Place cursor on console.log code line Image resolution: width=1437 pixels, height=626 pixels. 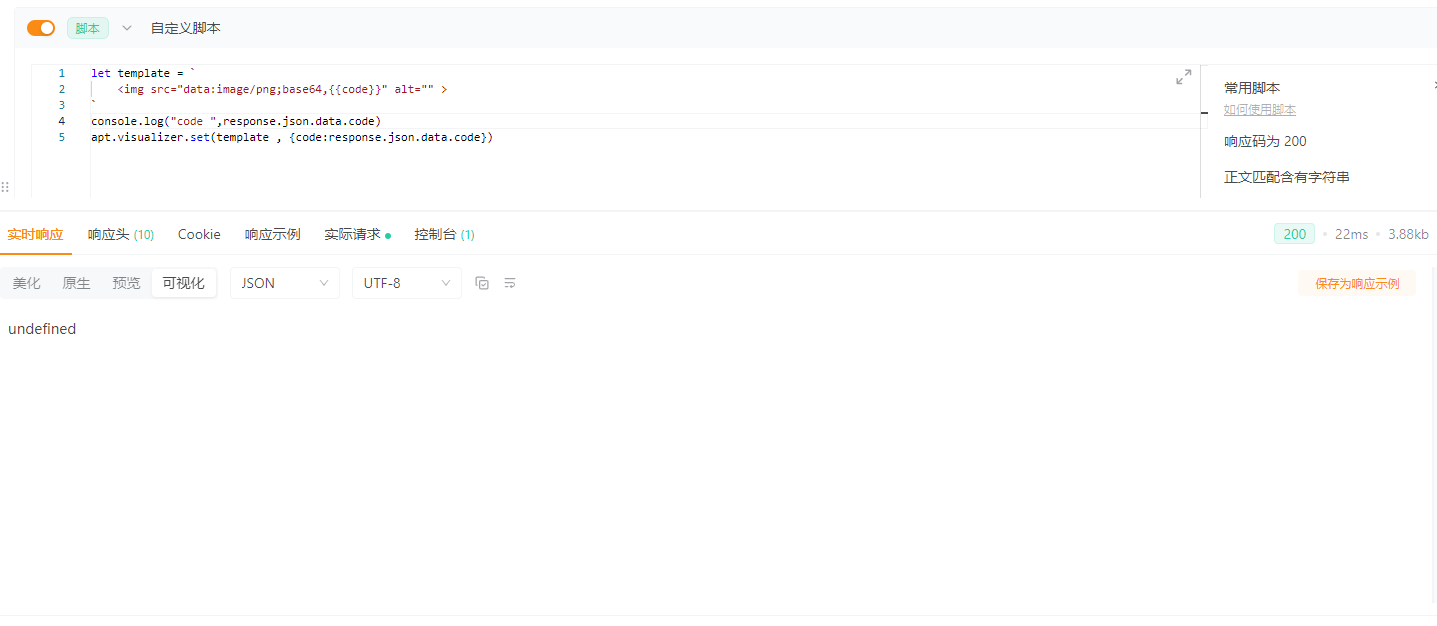pos(236,121)
